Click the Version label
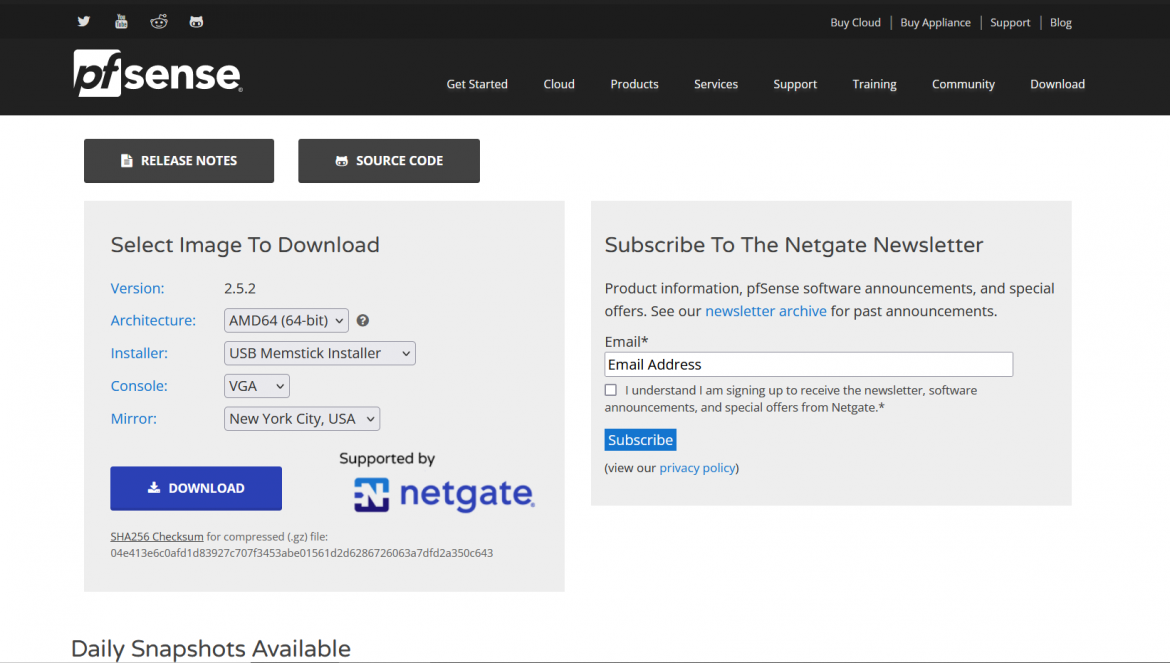Viewport: 1170px width, 663px height. 137,288
